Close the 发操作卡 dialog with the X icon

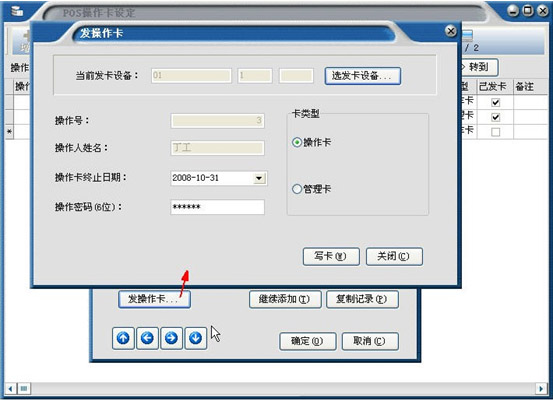[450, 31]
